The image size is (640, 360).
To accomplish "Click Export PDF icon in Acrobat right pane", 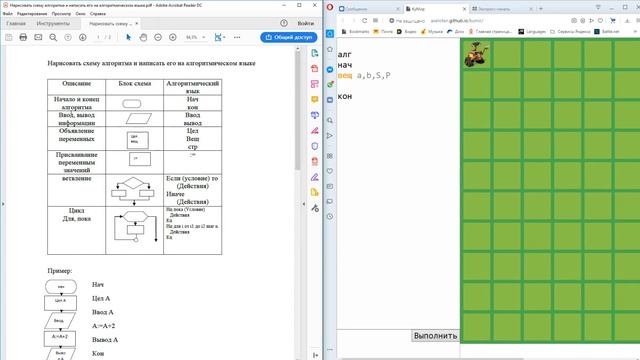I will coord(315,53).
